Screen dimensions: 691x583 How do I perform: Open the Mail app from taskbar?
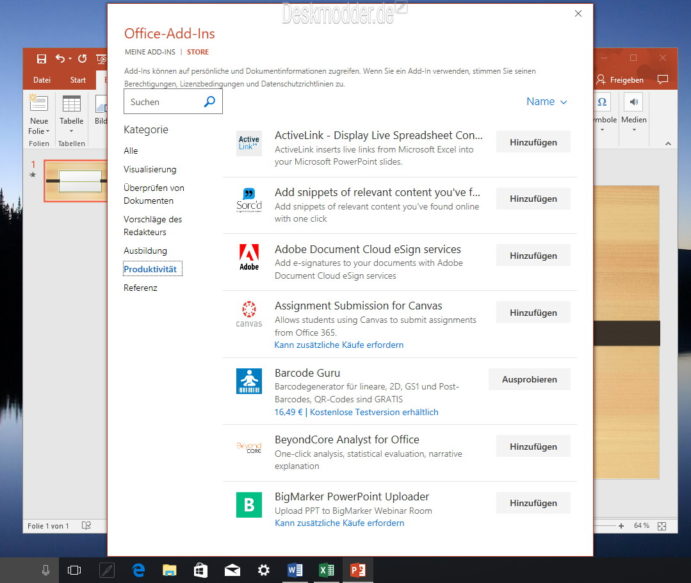point(232,570)
